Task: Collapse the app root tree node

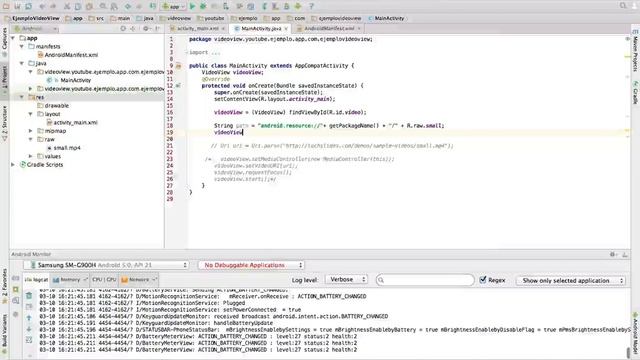Action: (x=13, y=38)
